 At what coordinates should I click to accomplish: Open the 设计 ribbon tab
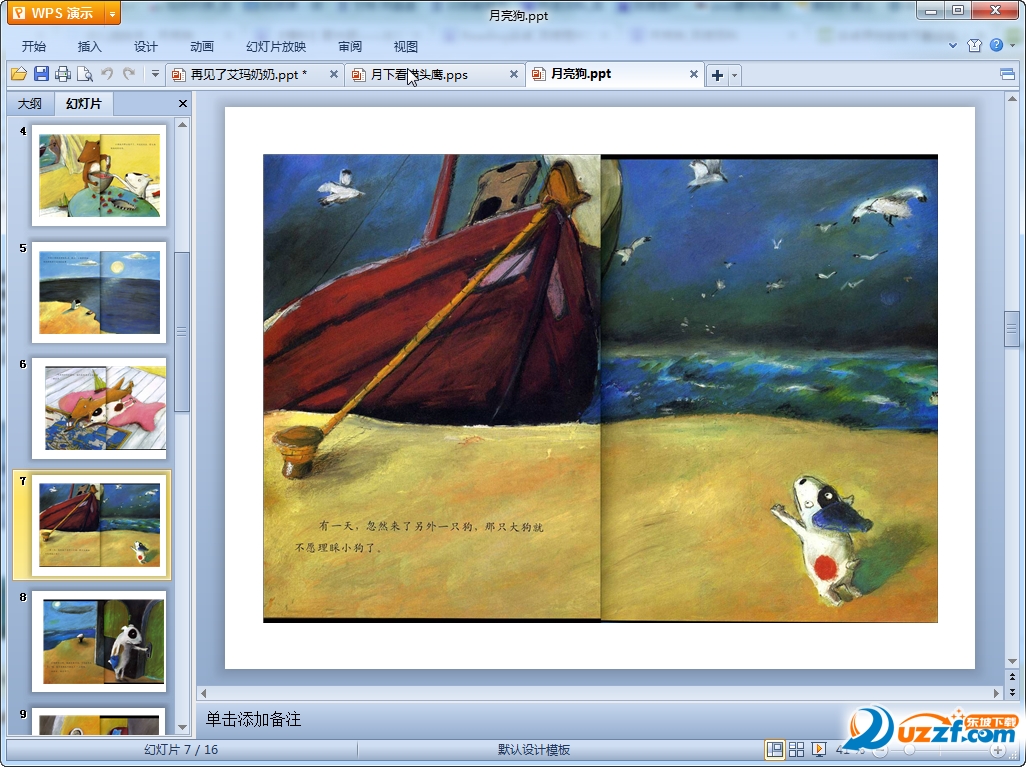[145, 46]
